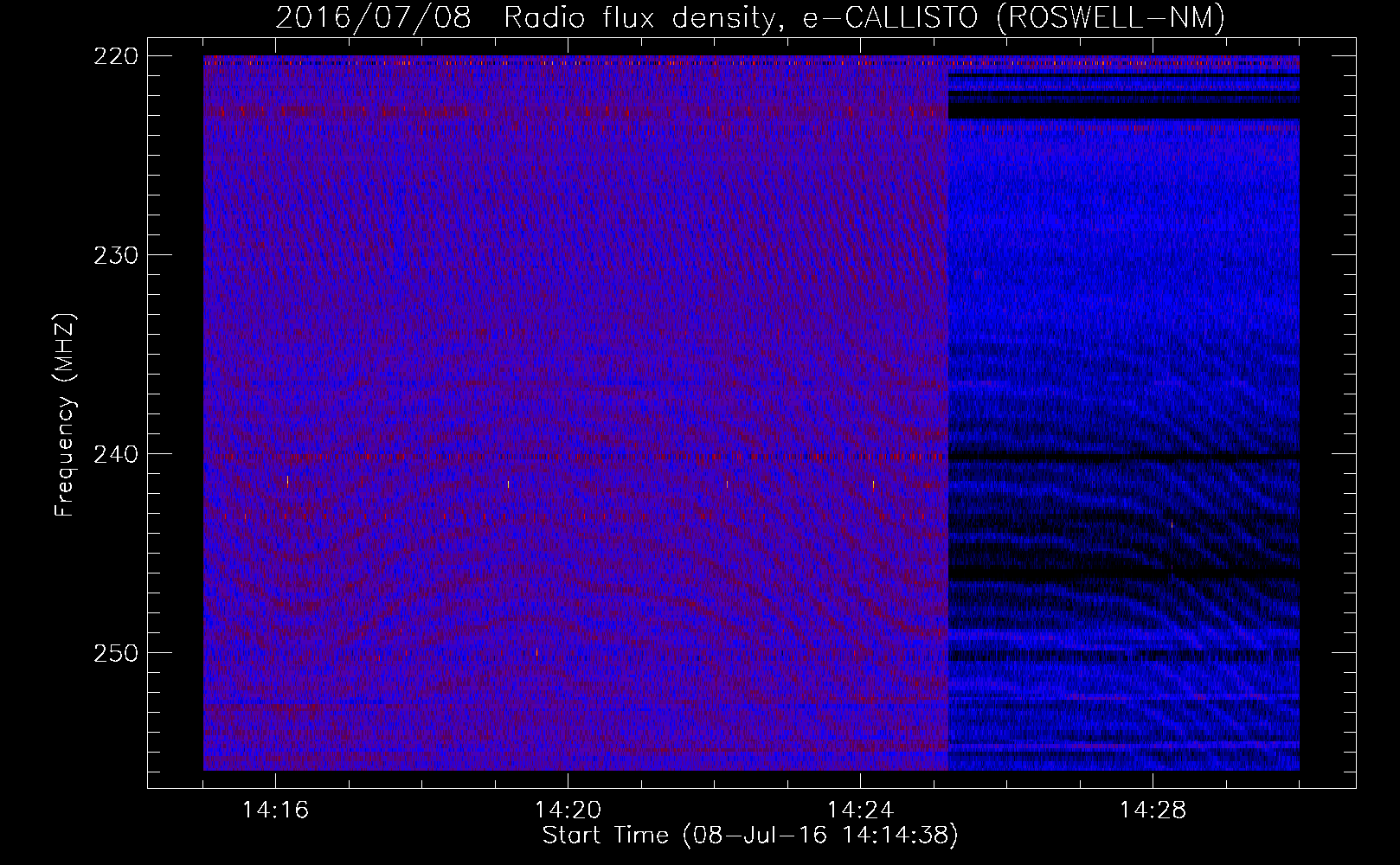This screenshot has height=865, width=1400.
Task: Click the 14:20 time tick label
Action: tap(568, 811)
